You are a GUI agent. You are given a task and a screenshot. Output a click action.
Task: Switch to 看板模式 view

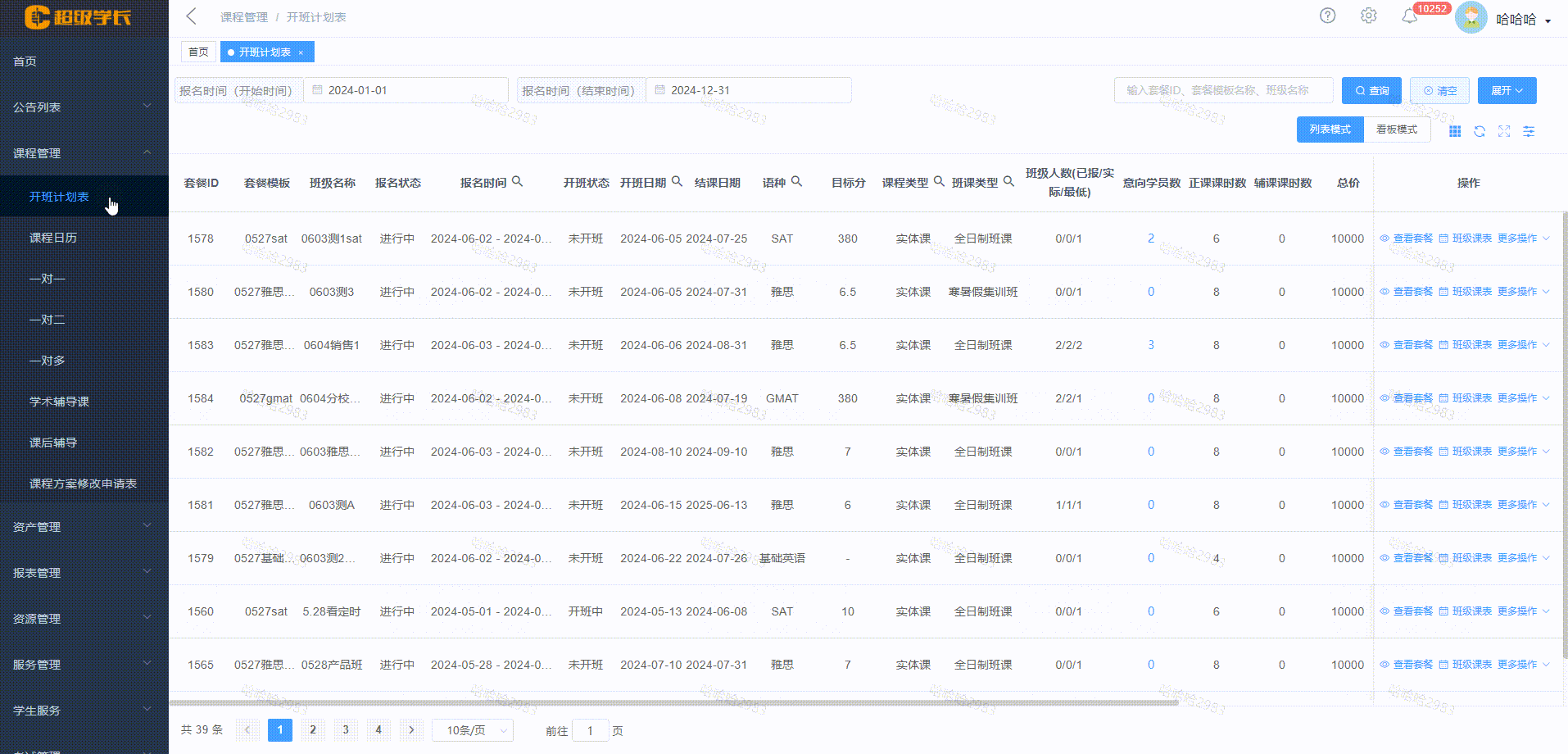1396,129
